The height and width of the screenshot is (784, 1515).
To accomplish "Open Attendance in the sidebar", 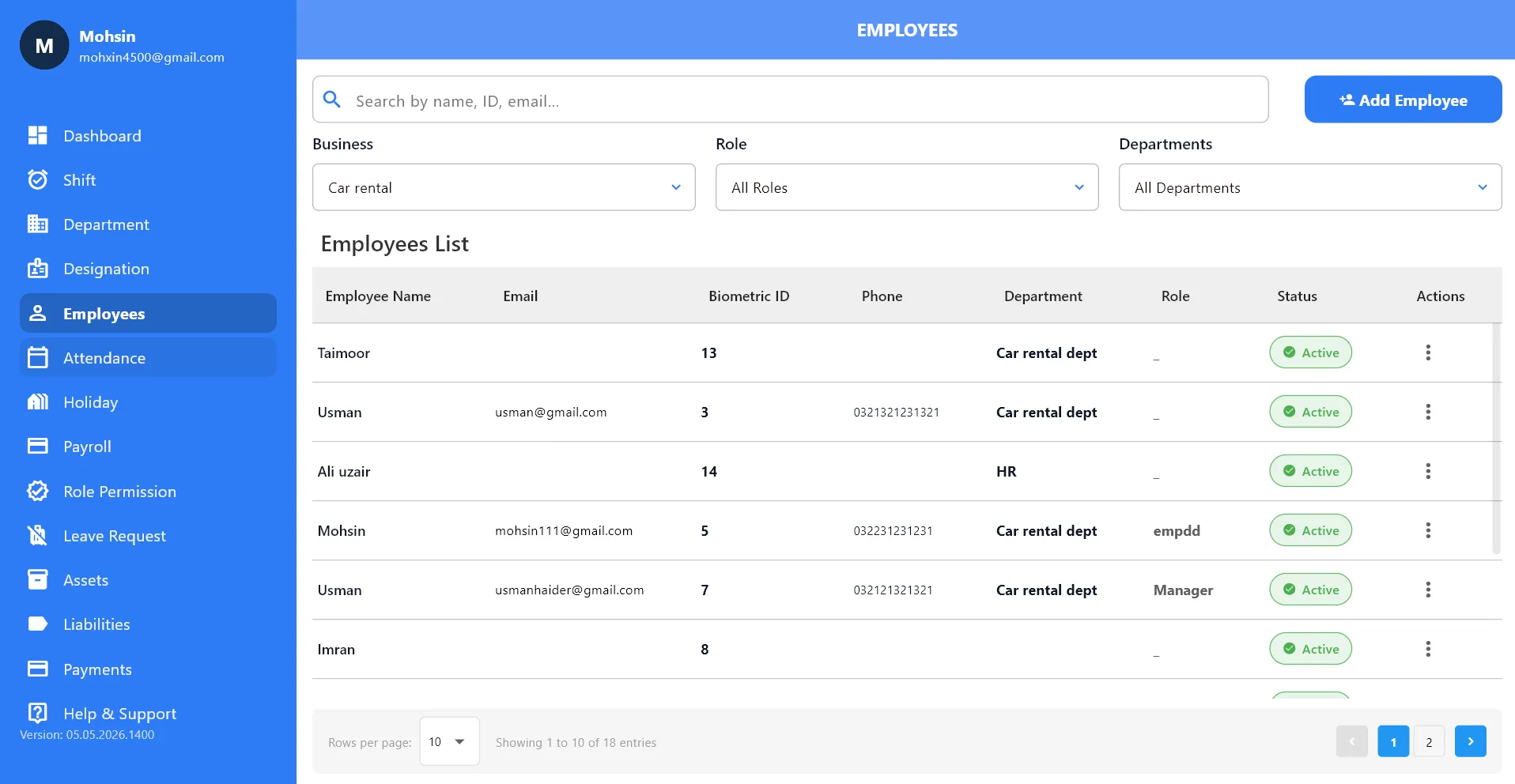I will 148,358.
